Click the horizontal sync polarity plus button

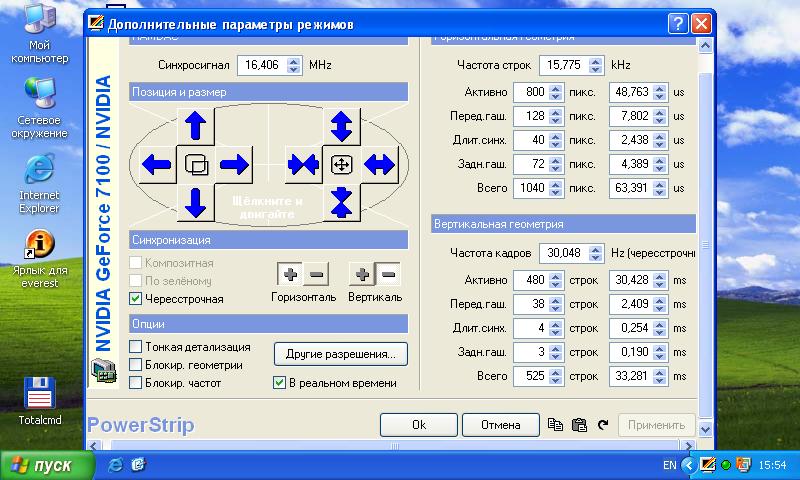point(290,273)
